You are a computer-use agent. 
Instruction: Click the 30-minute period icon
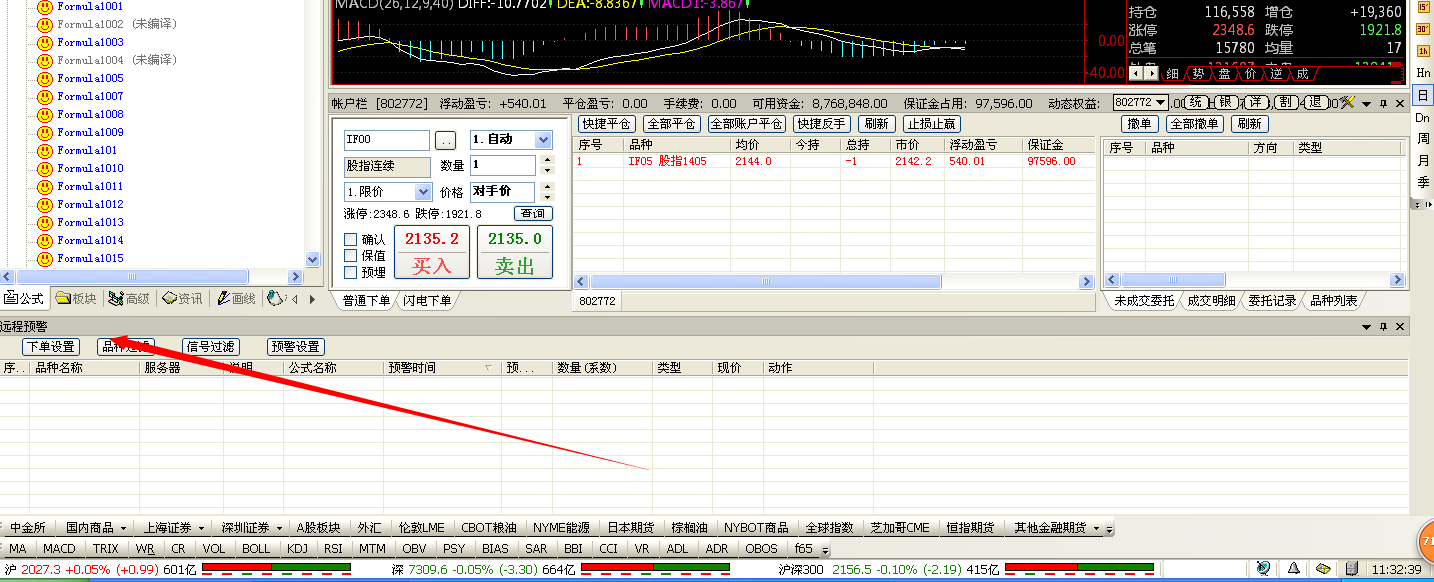pos(1423,28)
